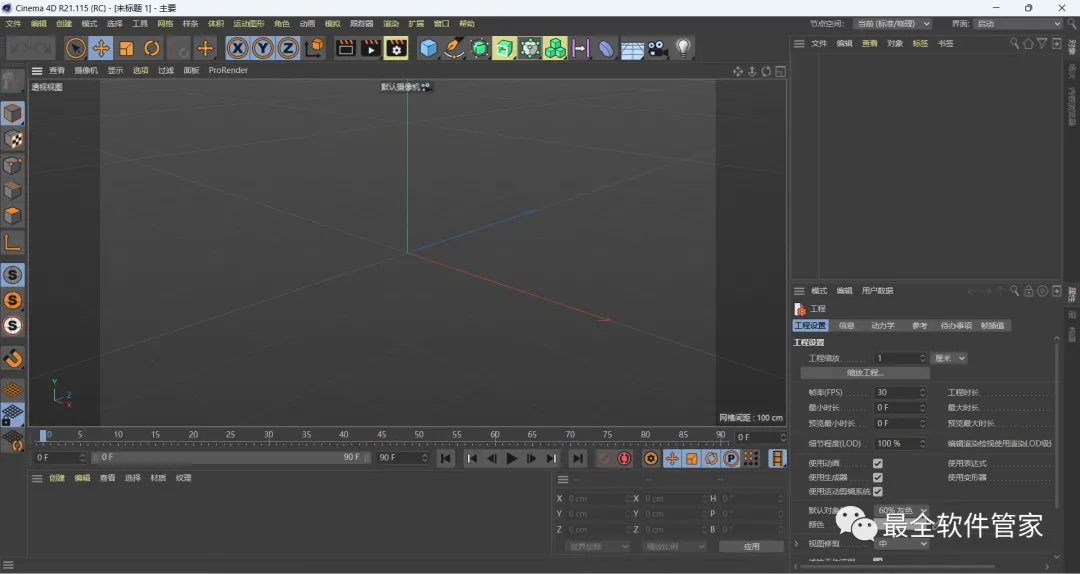Screen dimensions: 1080x574
Task: Add a light with the bulb icon
Action: pyautogui.click(x=684, y=48)
